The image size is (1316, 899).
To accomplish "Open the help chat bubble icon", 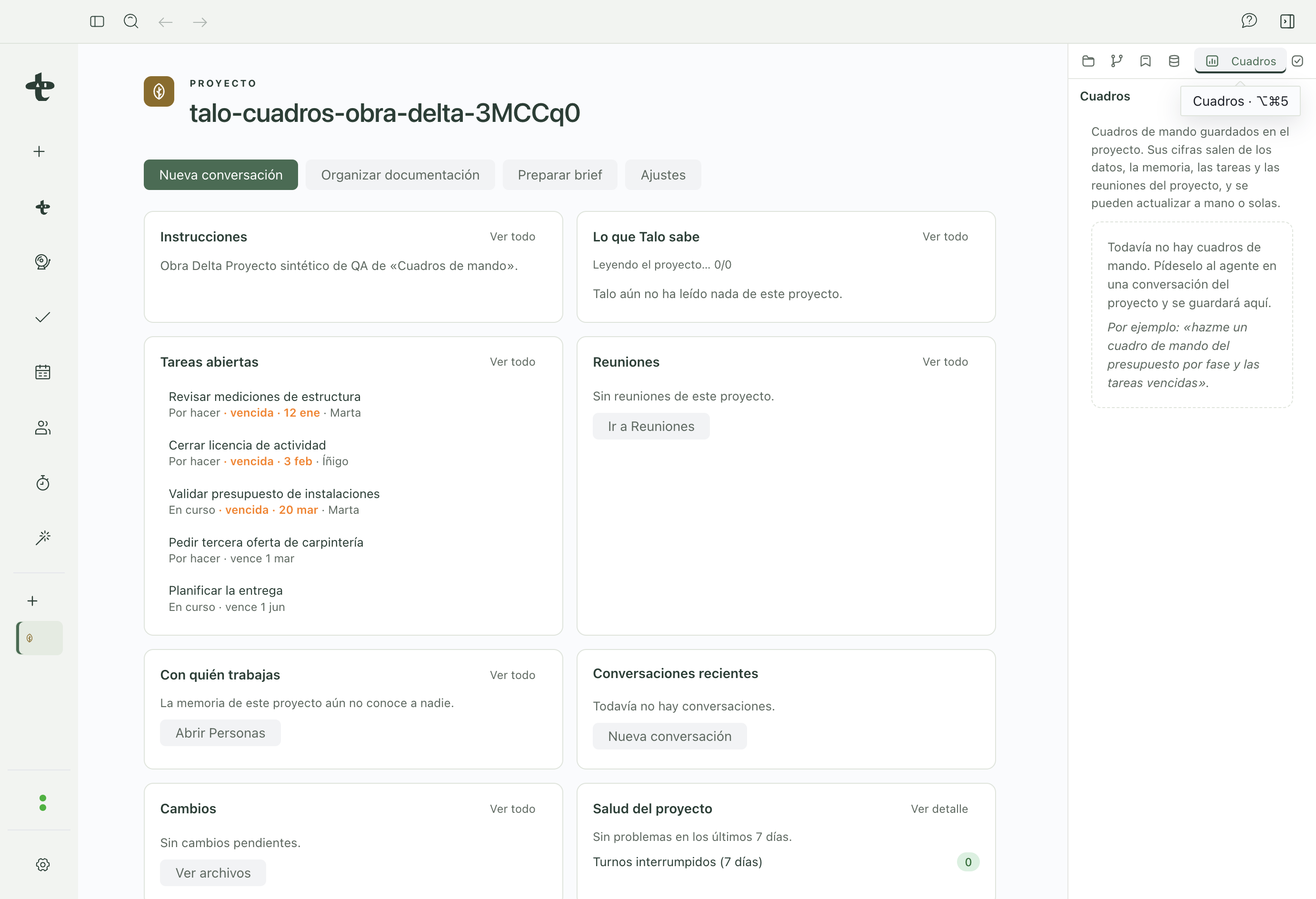I will pyautogui.click(x=1248, y=21).
